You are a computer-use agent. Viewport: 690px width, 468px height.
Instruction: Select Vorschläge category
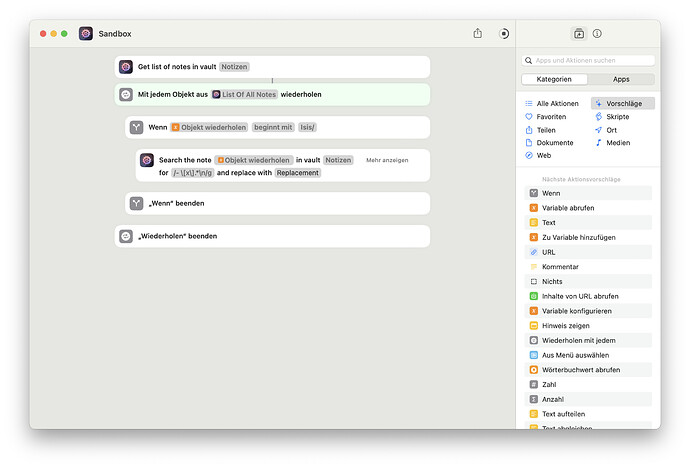(623, 104)
